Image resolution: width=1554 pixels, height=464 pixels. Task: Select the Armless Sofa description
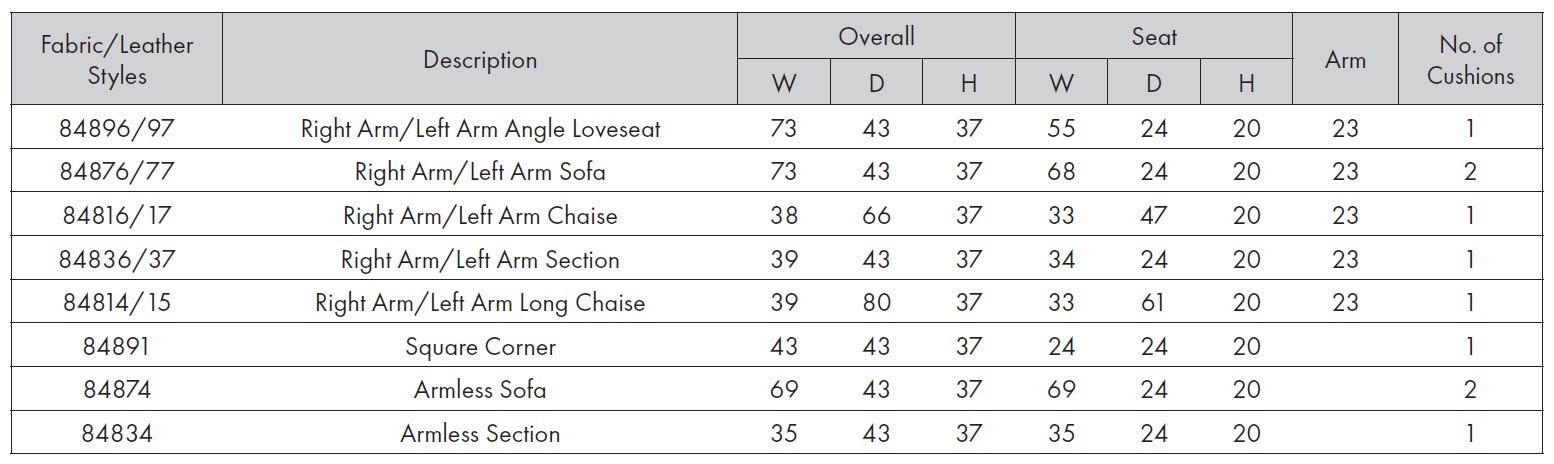(480, 390)
